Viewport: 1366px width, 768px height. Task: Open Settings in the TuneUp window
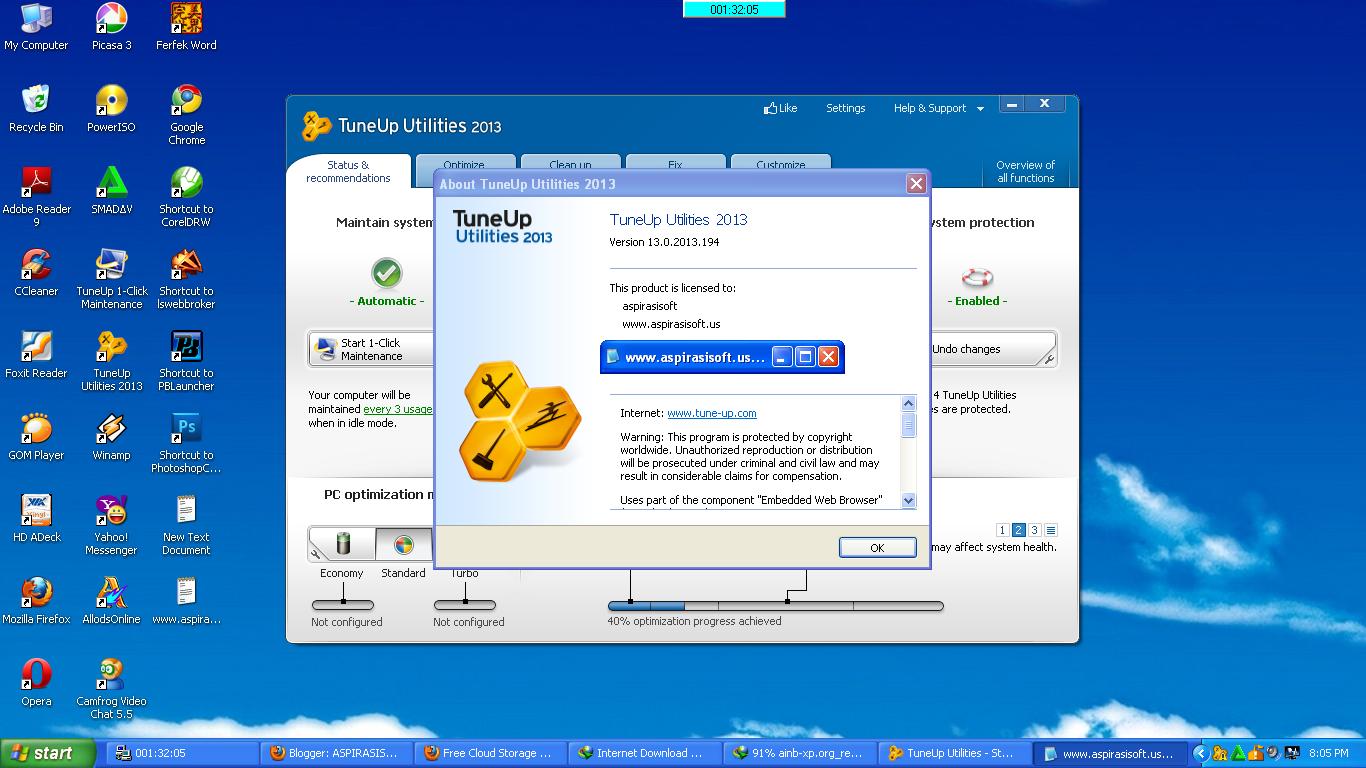[845, 108]
